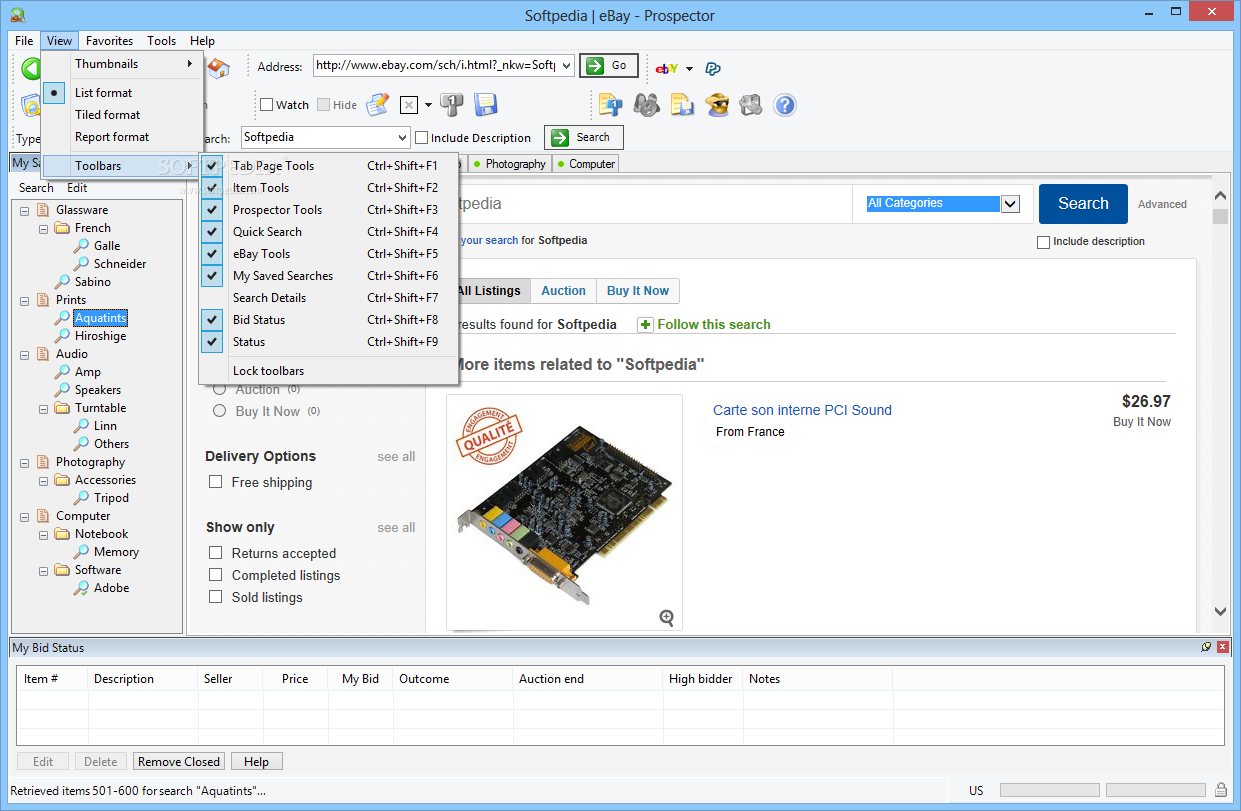The height and width of the screenshot is (811, 1241).
Task: Click the Remove Closed button
Action: tap(179, 761)
